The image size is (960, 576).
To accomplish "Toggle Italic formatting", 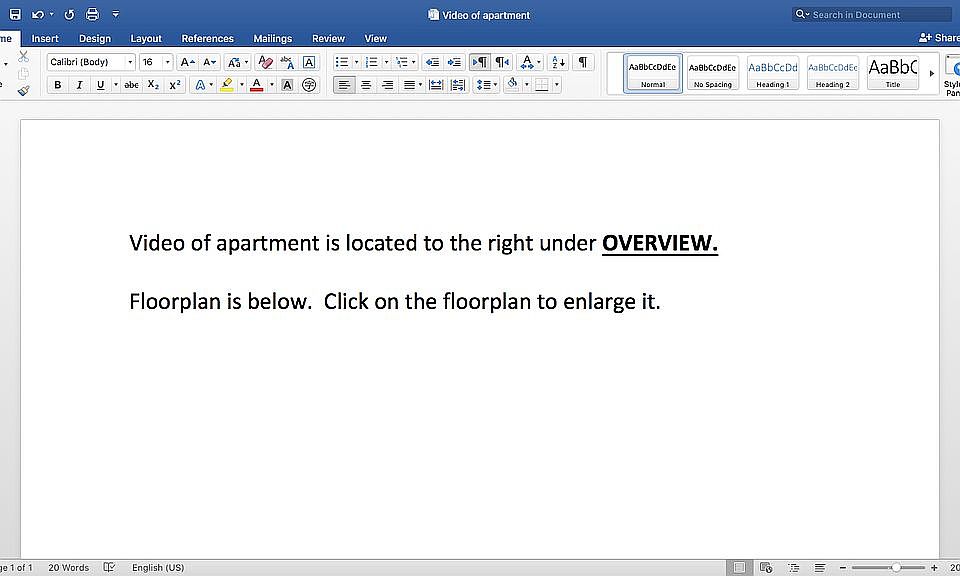I will tap(79, 85).
